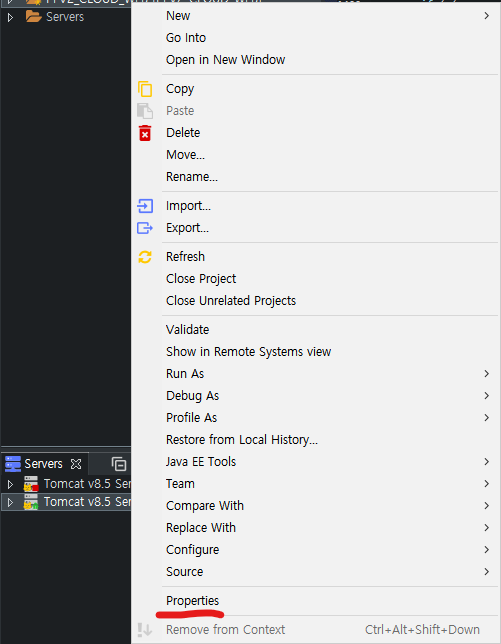Close the Servers view tab with X
Image resolution: width=501 pixels, height=644 pixels.
pos(76,464)
